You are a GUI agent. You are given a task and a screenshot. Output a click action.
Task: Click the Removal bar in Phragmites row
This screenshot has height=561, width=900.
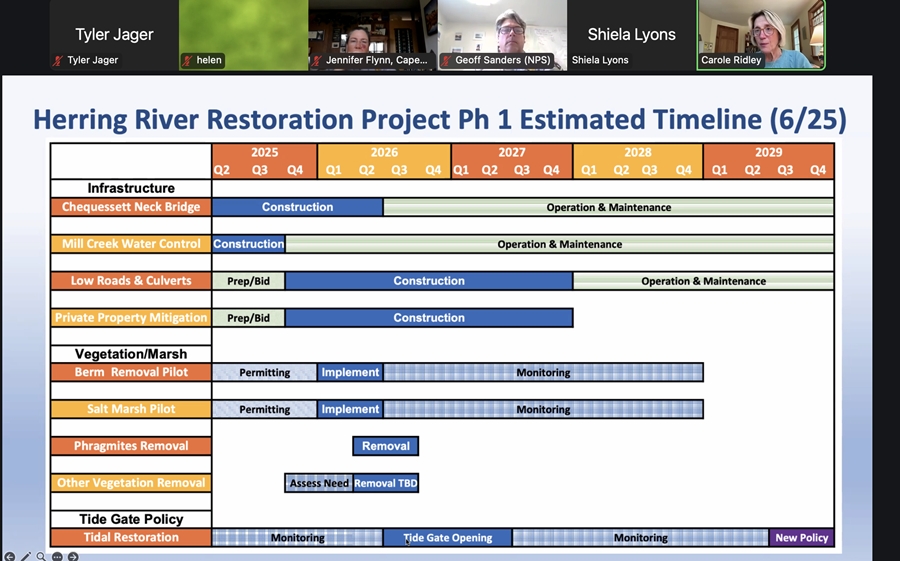point(386,446)
